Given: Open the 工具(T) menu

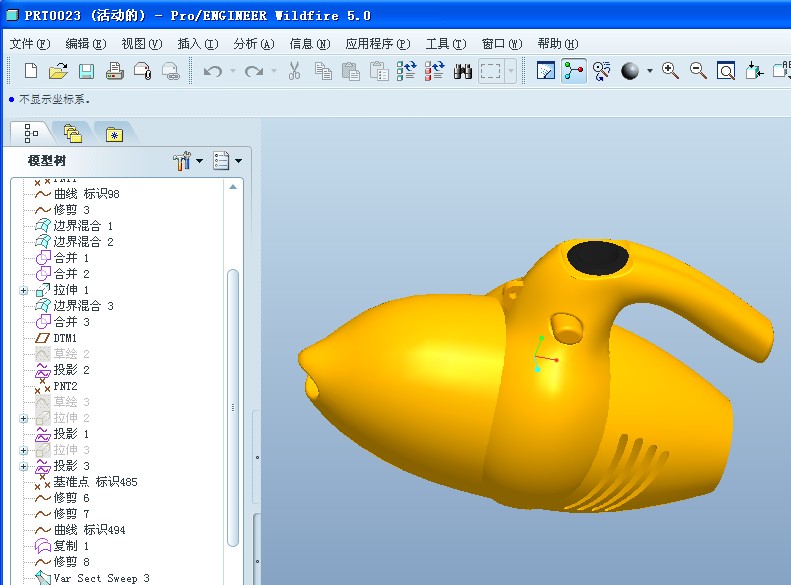Looking at the screenshot, I should tap(446, 44).
